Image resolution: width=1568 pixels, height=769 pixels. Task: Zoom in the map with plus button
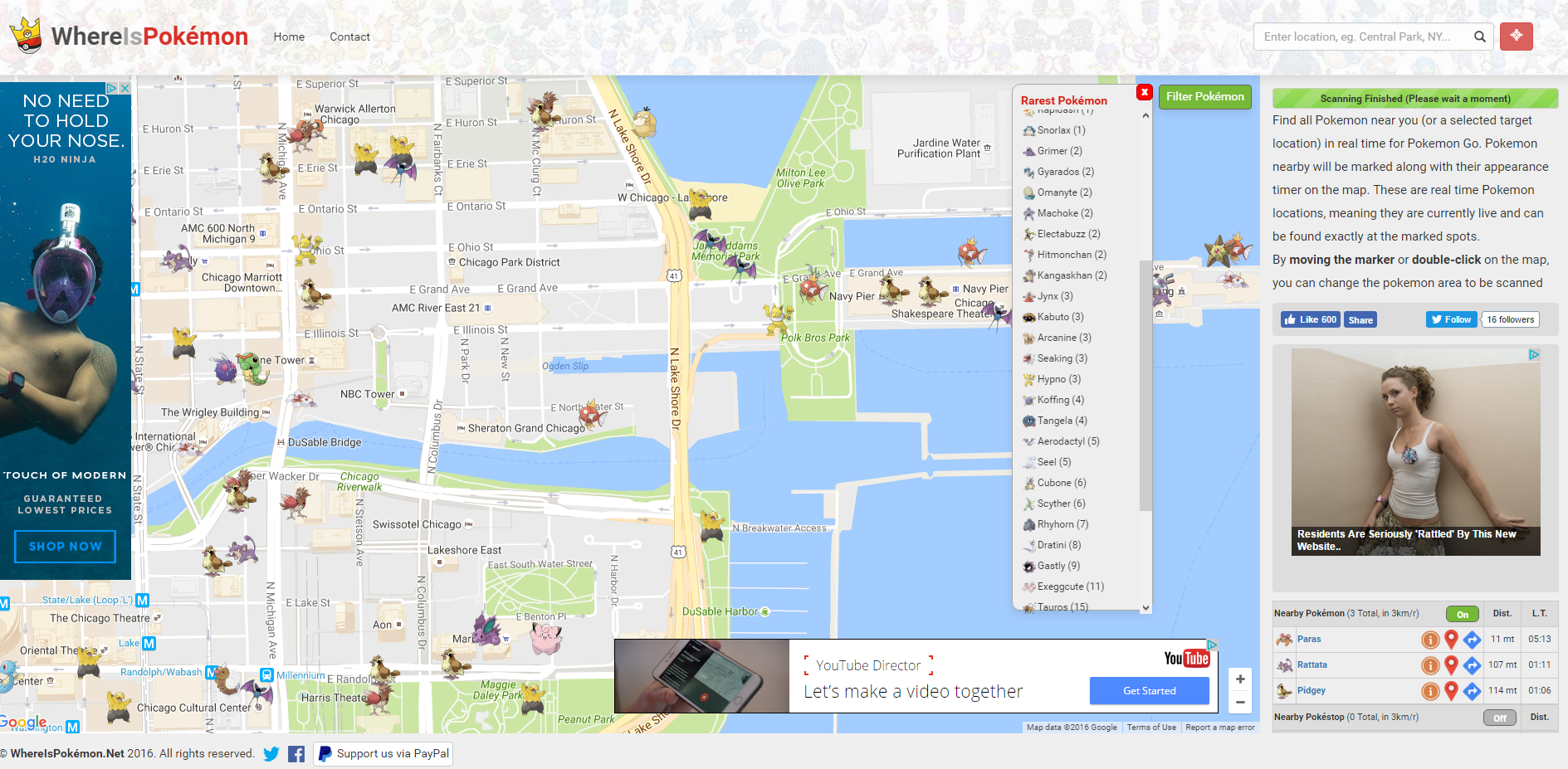pos(1240,679)
